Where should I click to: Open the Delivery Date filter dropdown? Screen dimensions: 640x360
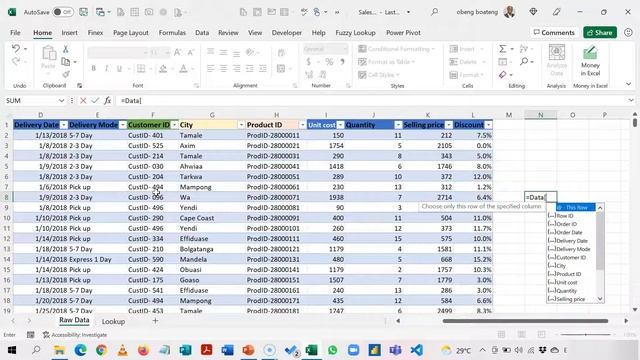point(64,125)
